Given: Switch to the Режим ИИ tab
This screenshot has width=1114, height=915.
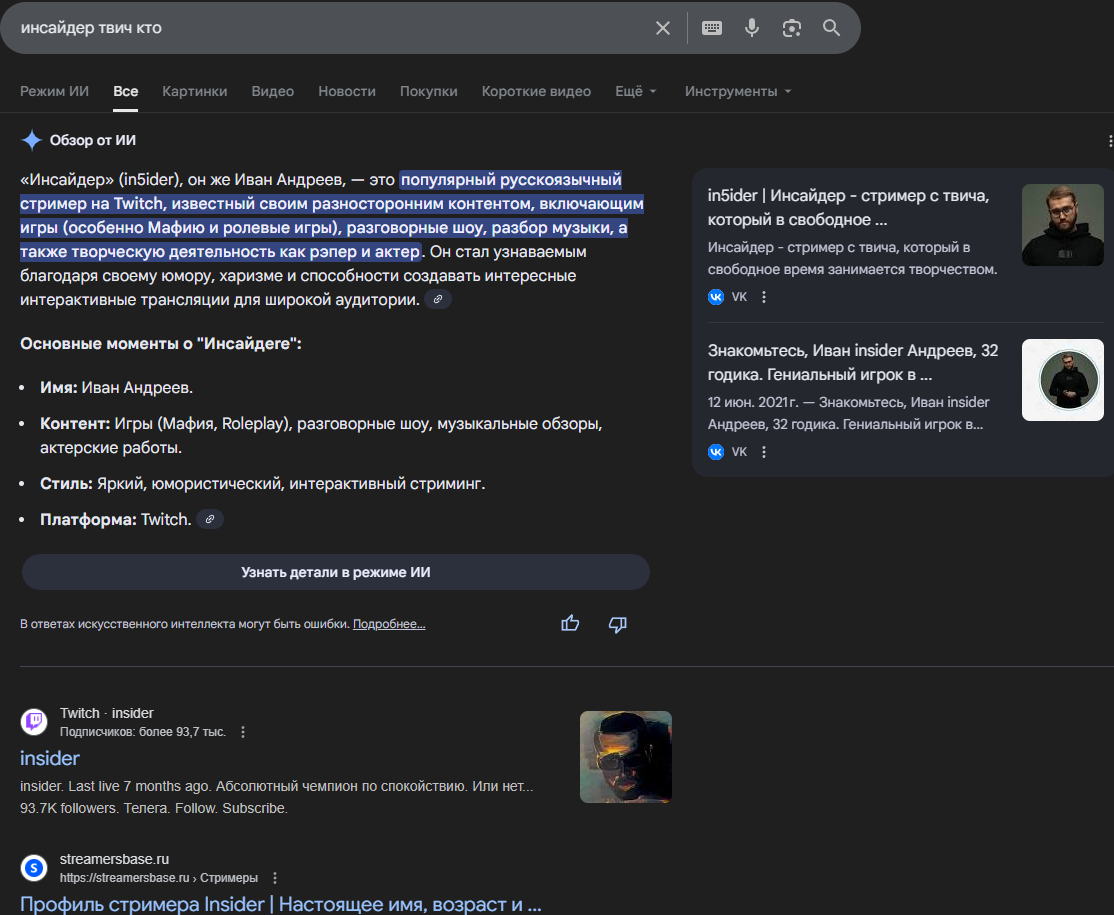Looking at the screenshot, I should click(x=54, y=91).
